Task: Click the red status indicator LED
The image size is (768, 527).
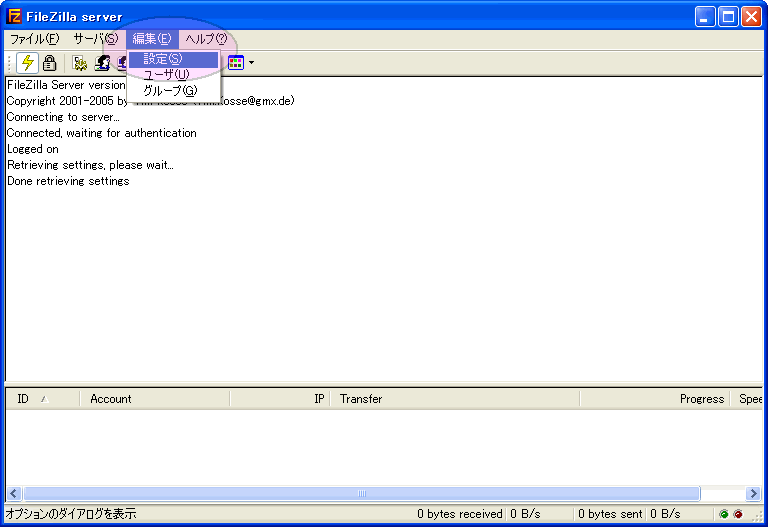Action: pos(738,514)
